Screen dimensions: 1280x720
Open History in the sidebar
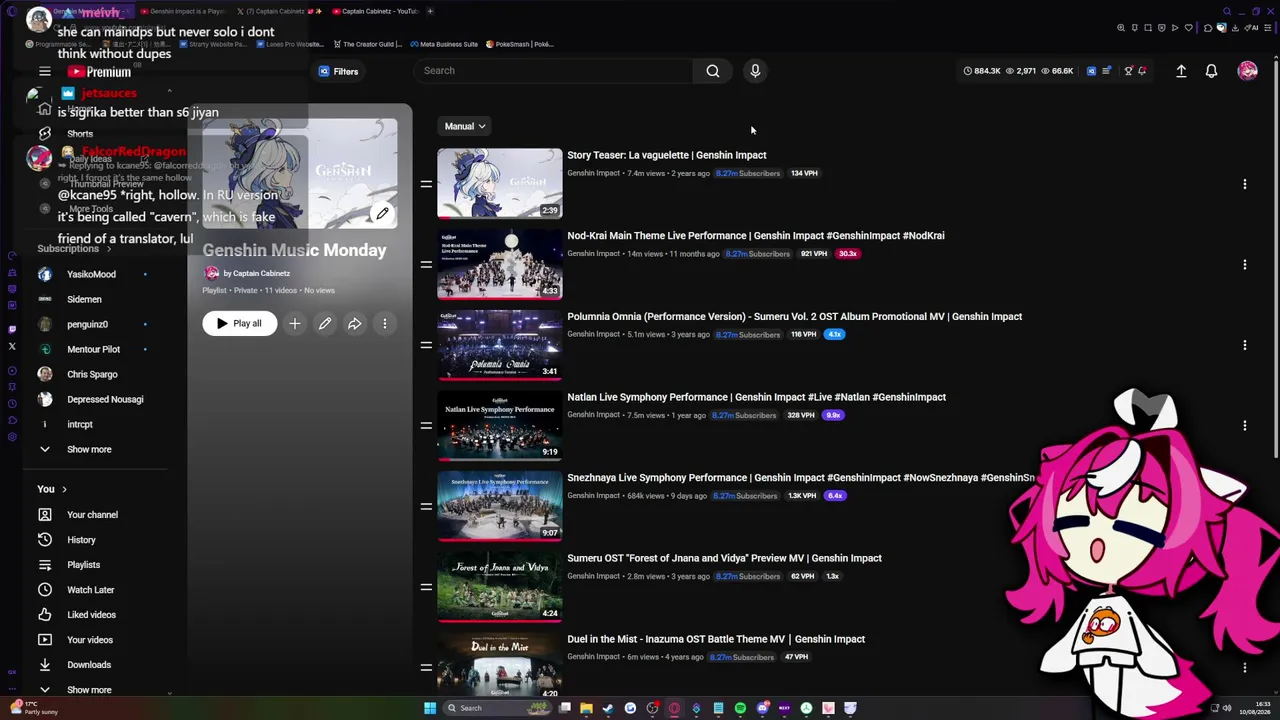81,540
